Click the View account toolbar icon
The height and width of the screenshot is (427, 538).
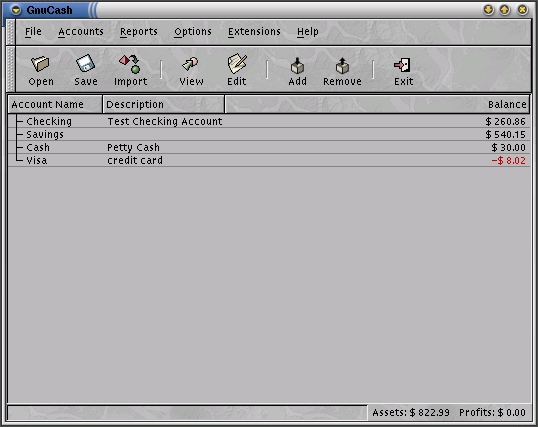point(190,64)
